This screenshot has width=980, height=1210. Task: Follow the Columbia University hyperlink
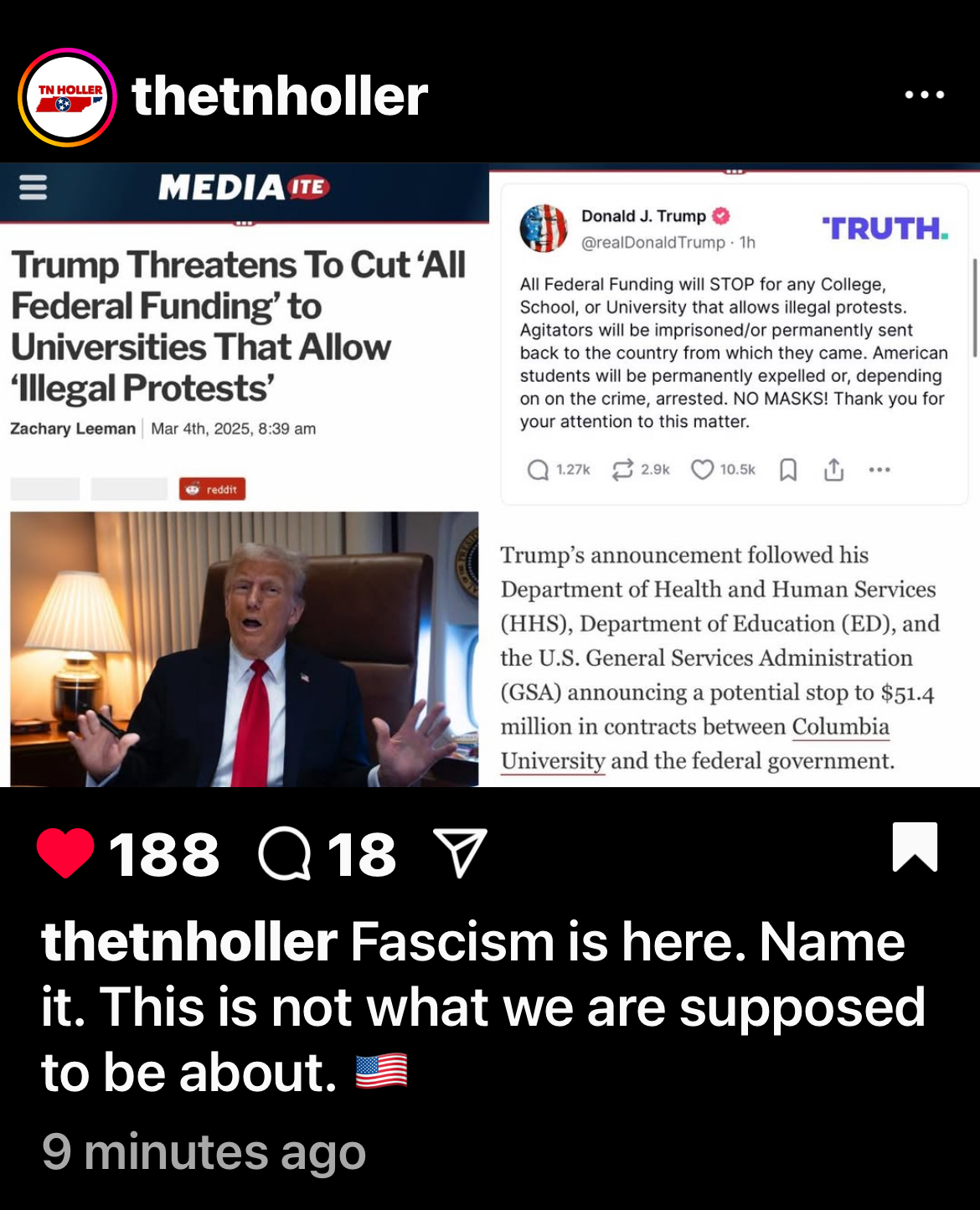click(695, 744)
